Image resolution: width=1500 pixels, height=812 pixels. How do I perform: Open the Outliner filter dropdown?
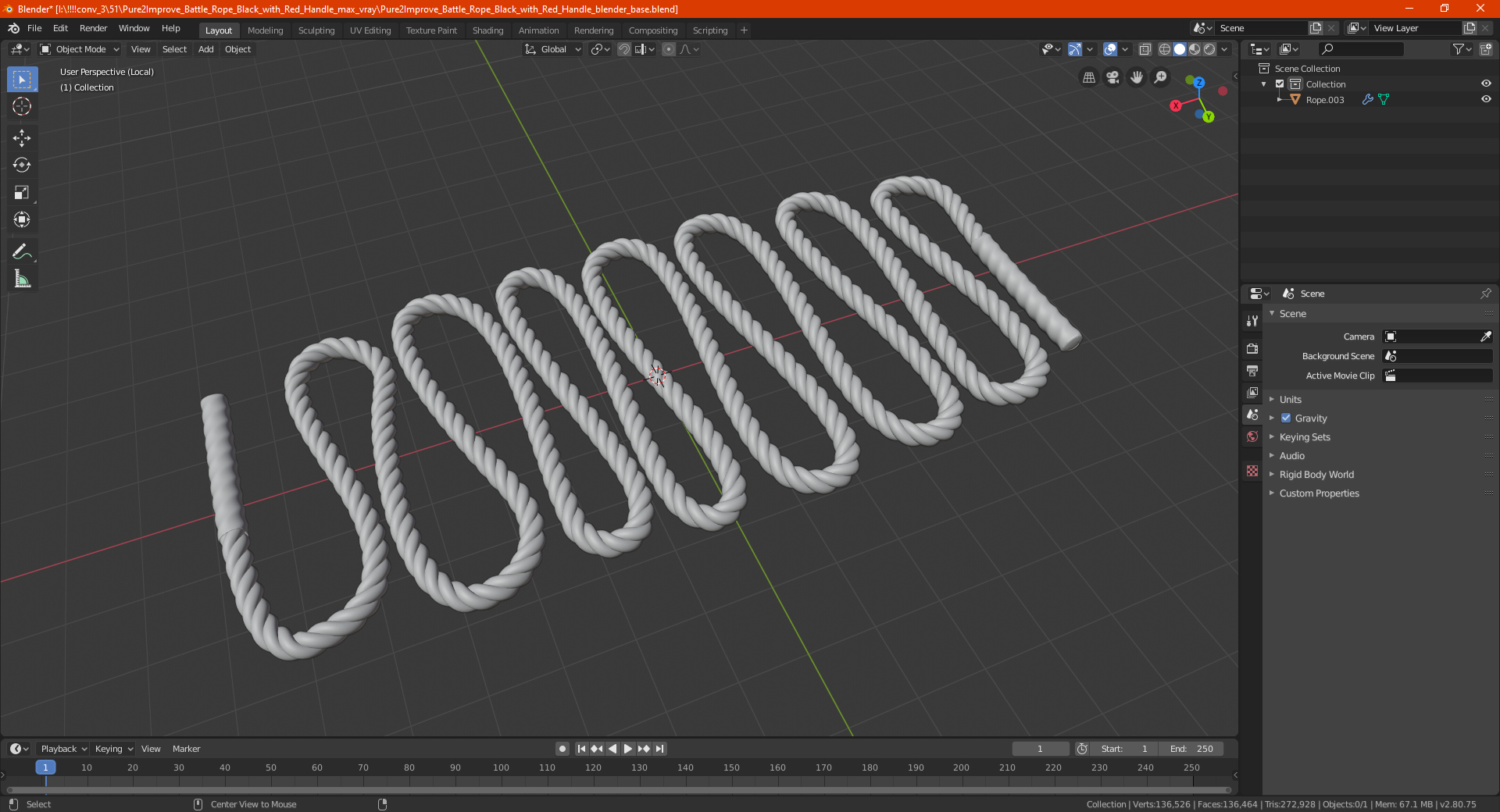[1461, 49]
